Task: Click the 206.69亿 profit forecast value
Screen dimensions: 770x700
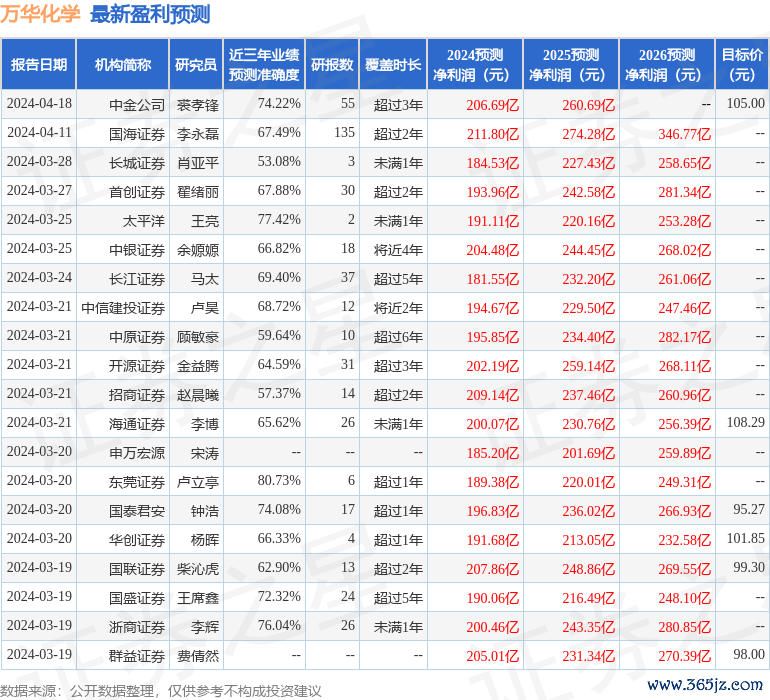Action: click(x=492, y=104)
